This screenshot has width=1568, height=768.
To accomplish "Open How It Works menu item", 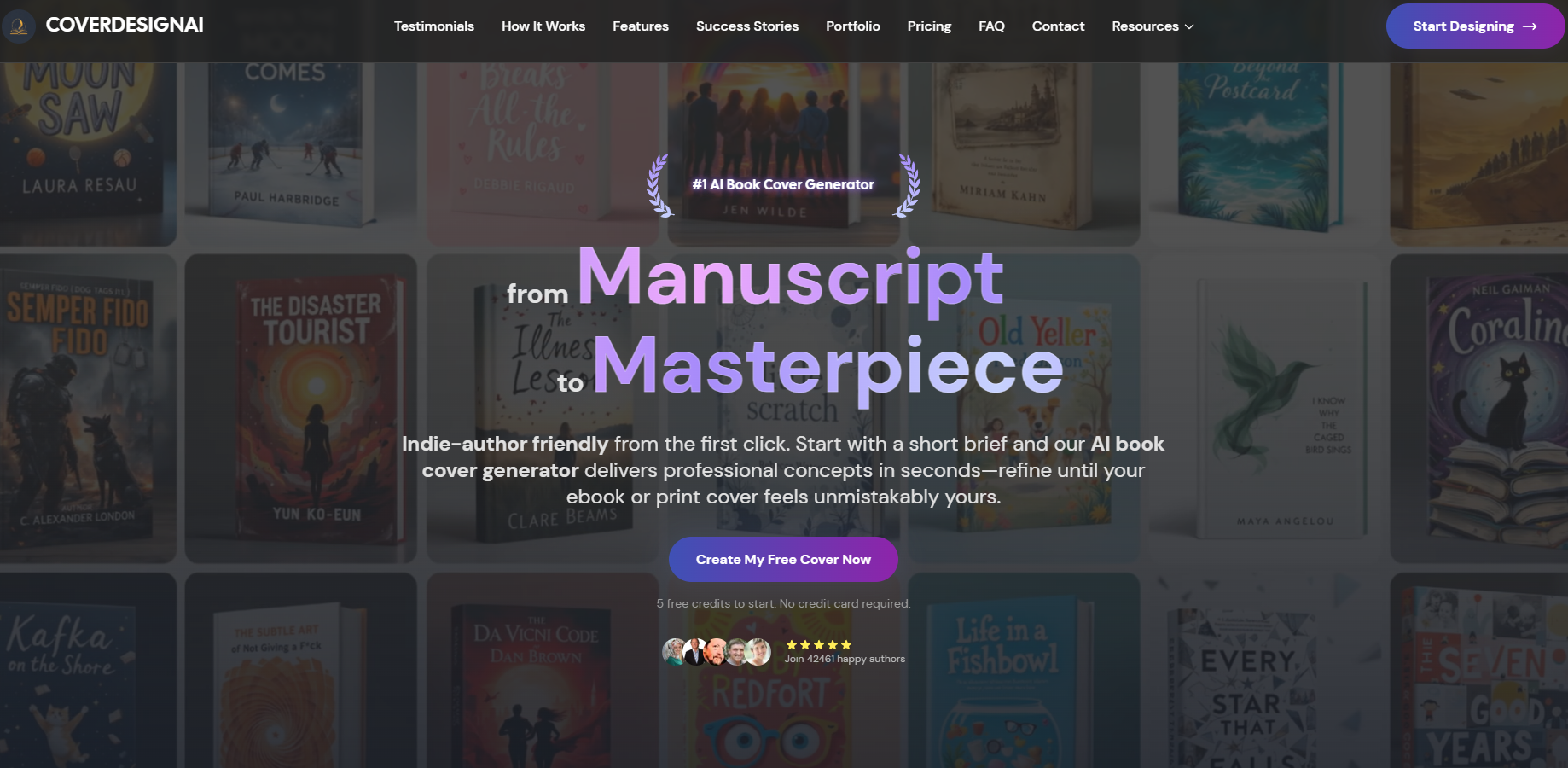I will point(543,26).
